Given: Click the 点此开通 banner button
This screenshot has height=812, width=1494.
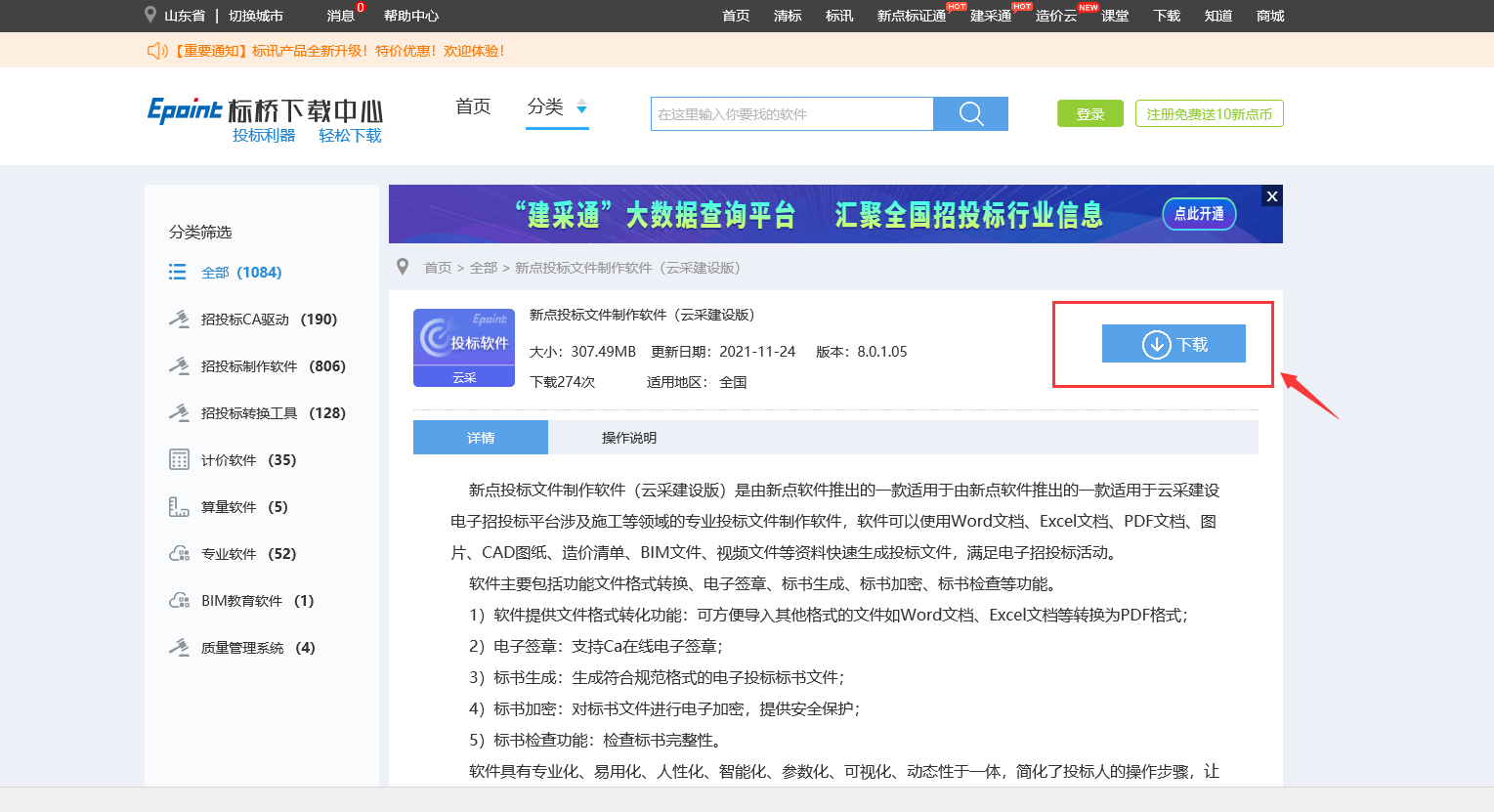Looking at the screenshot, I should click(1199, 213).
